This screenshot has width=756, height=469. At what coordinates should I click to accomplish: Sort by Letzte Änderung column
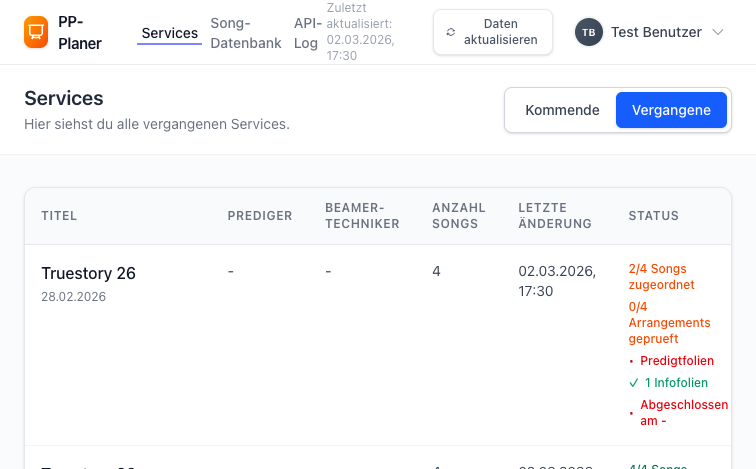point(554,216)
